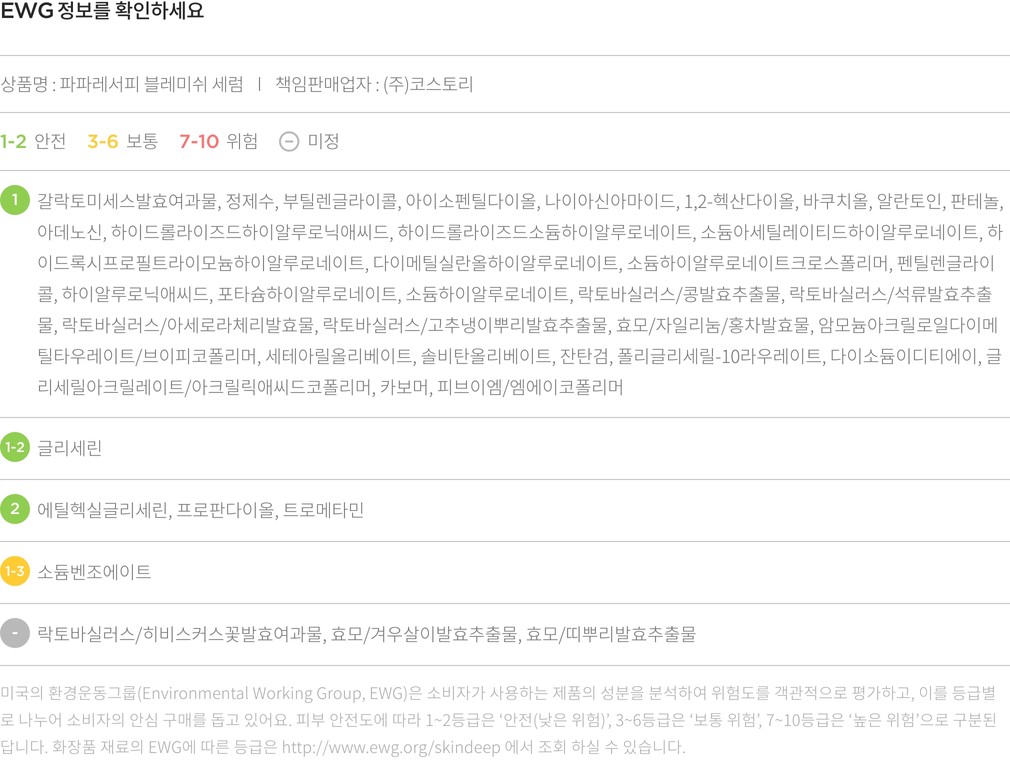Click the green grade 2 badge
The height and width of the screenshot is (768, 1010).
click(15, 510)
